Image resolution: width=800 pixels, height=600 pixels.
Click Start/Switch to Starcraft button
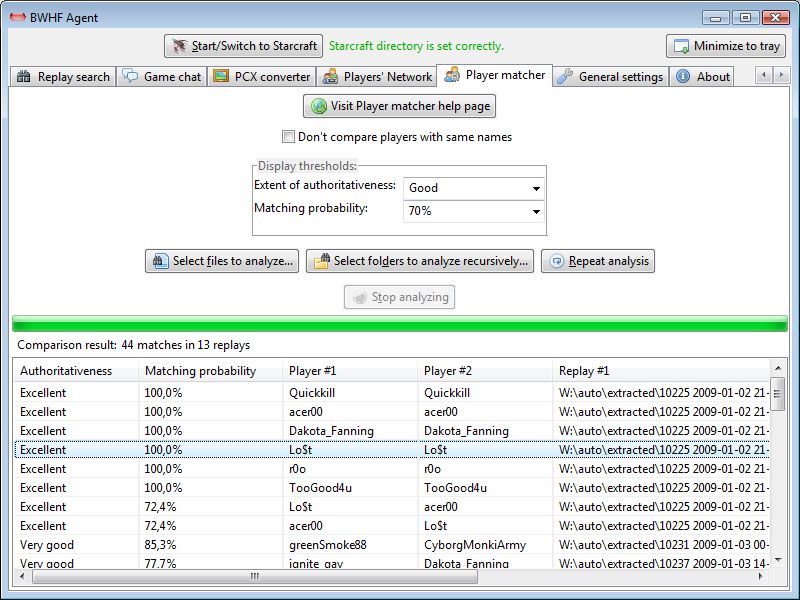[244, 46]
